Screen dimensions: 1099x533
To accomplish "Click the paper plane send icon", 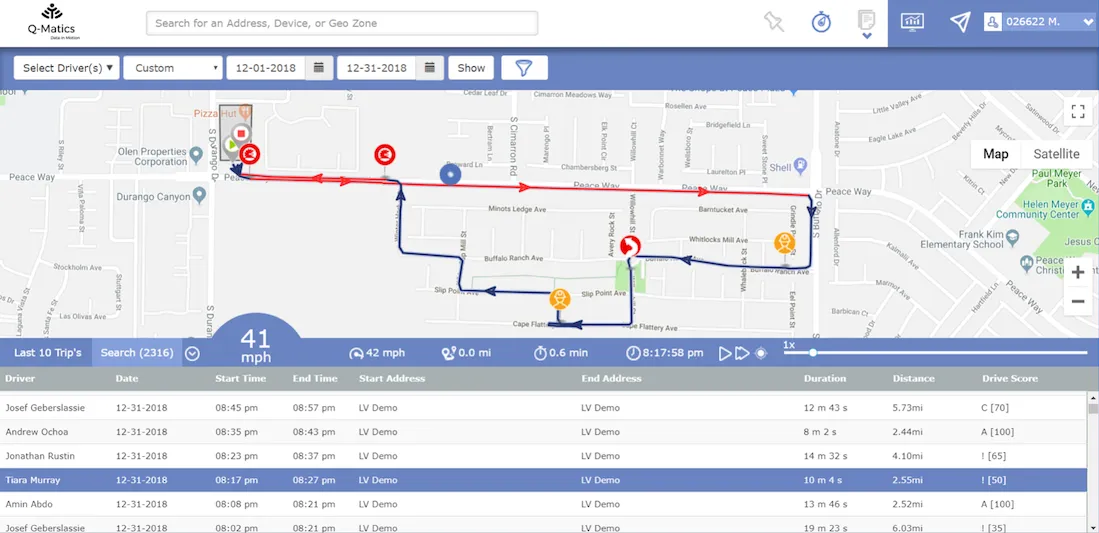I will [960, 22].
